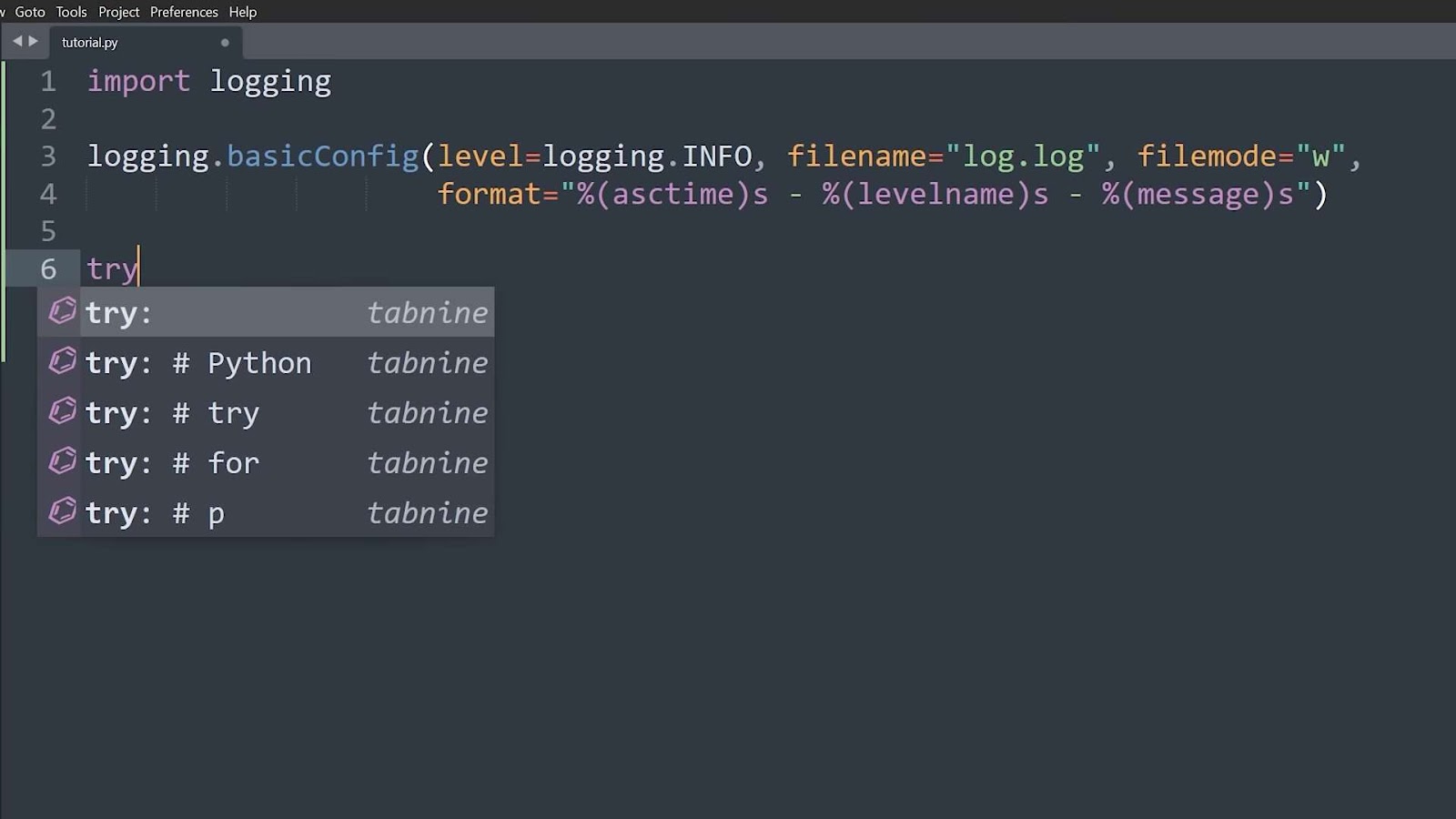
Task: Click the forward navigation arrow
Action: 35,41
